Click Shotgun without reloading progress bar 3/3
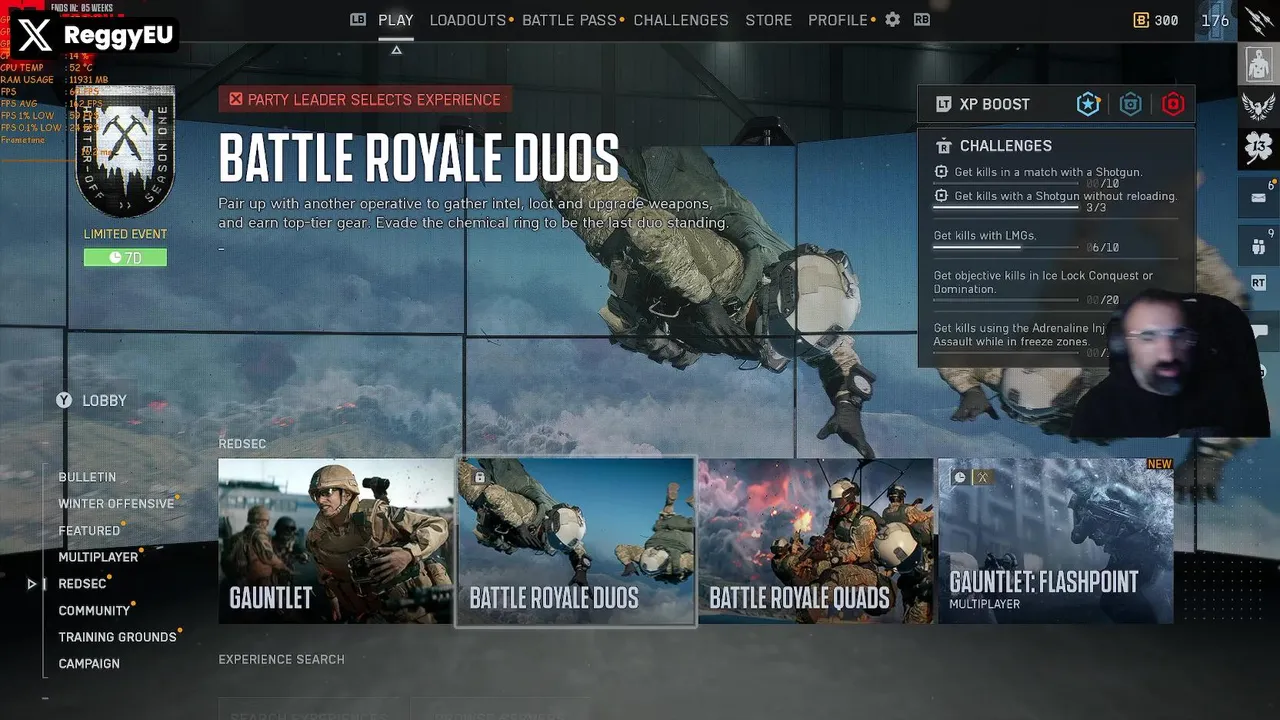Viewport: 1280px width, 720px height. 1006,208
